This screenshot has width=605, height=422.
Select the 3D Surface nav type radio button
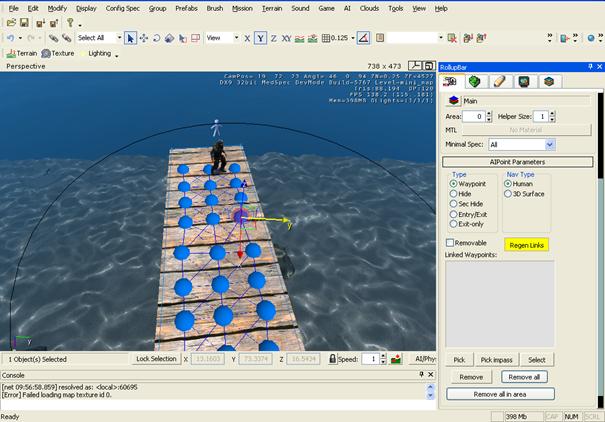(x=508, y=194)
